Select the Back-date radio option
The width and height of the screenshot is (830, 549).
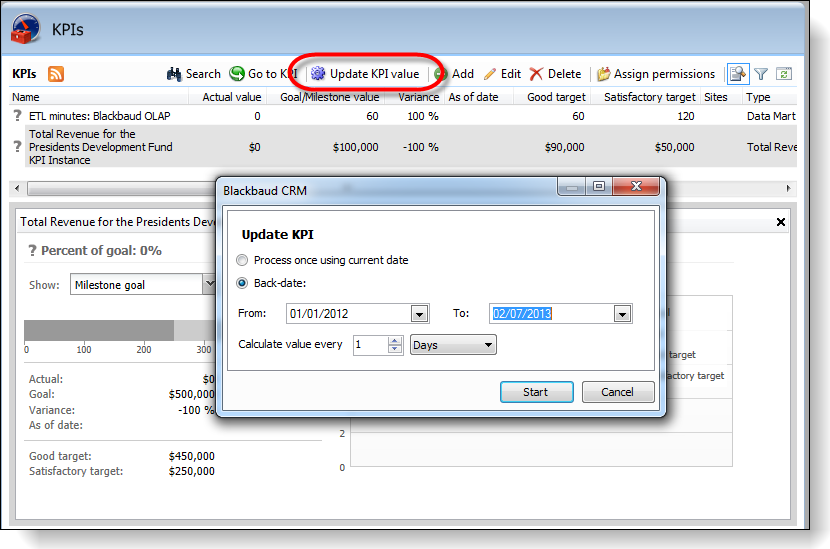(x=242, y=283)
